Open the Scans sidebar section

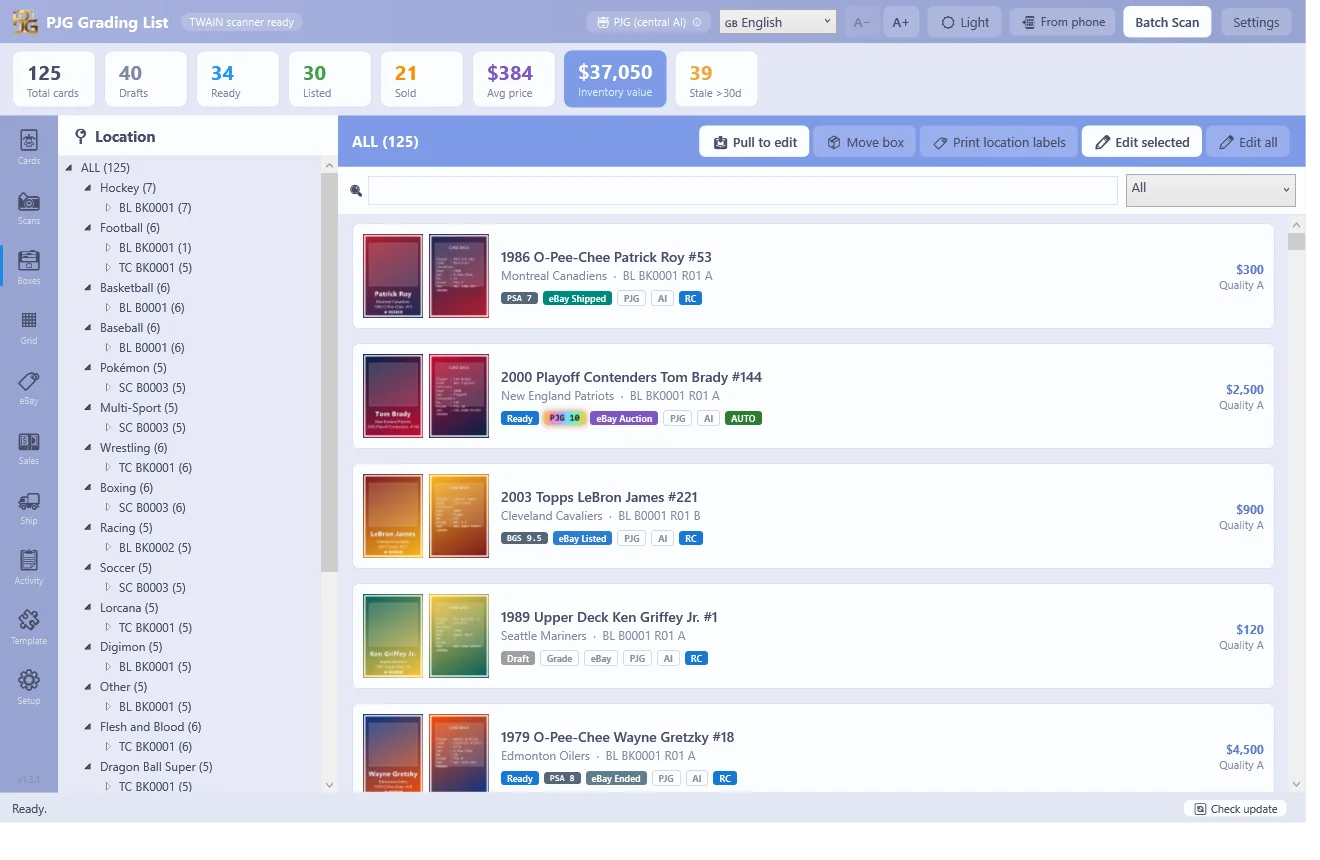tap(29, 207)
